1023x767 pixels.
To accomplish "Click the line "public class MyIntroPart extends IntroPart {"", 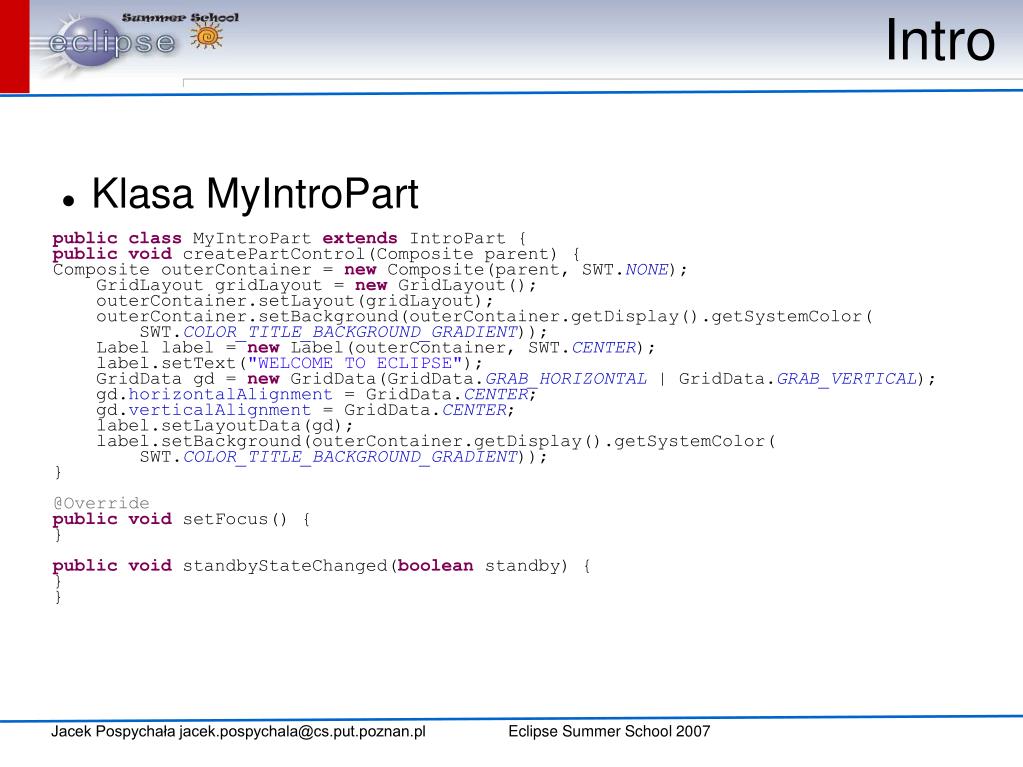I will [x=289, y=239].
